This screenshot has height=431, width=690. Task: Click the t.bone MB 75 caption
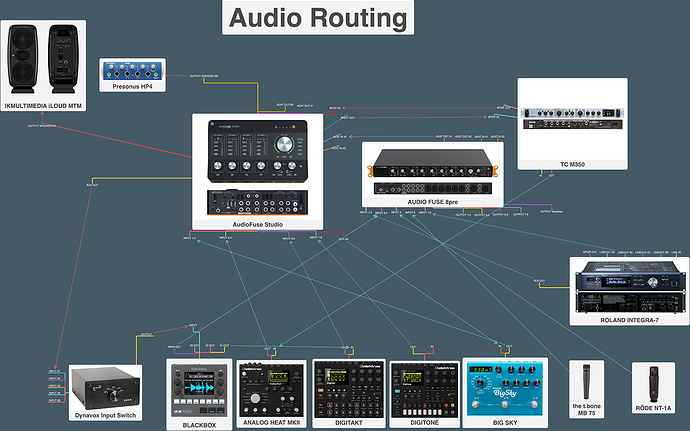pos(587,409)
